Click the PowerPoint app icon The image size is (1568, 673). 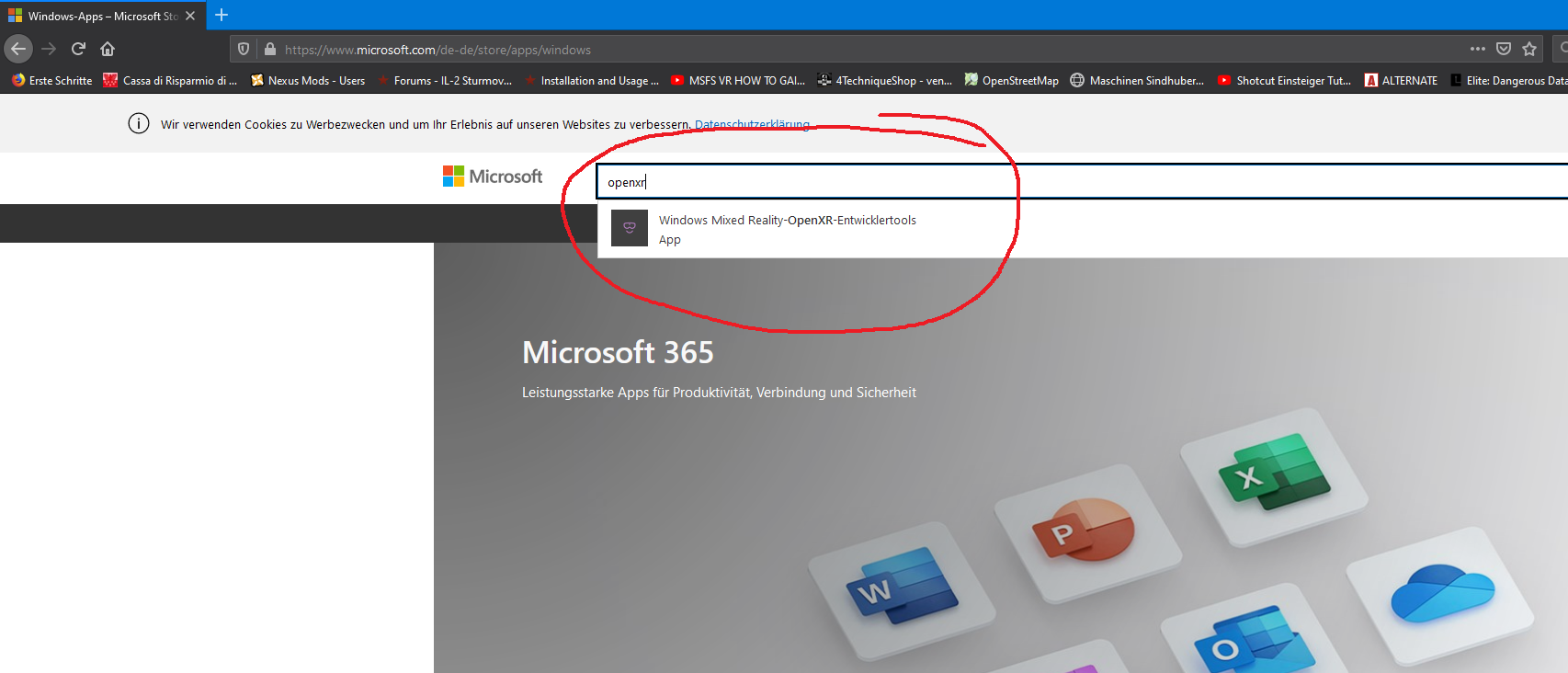click(x=1083, y=530)
